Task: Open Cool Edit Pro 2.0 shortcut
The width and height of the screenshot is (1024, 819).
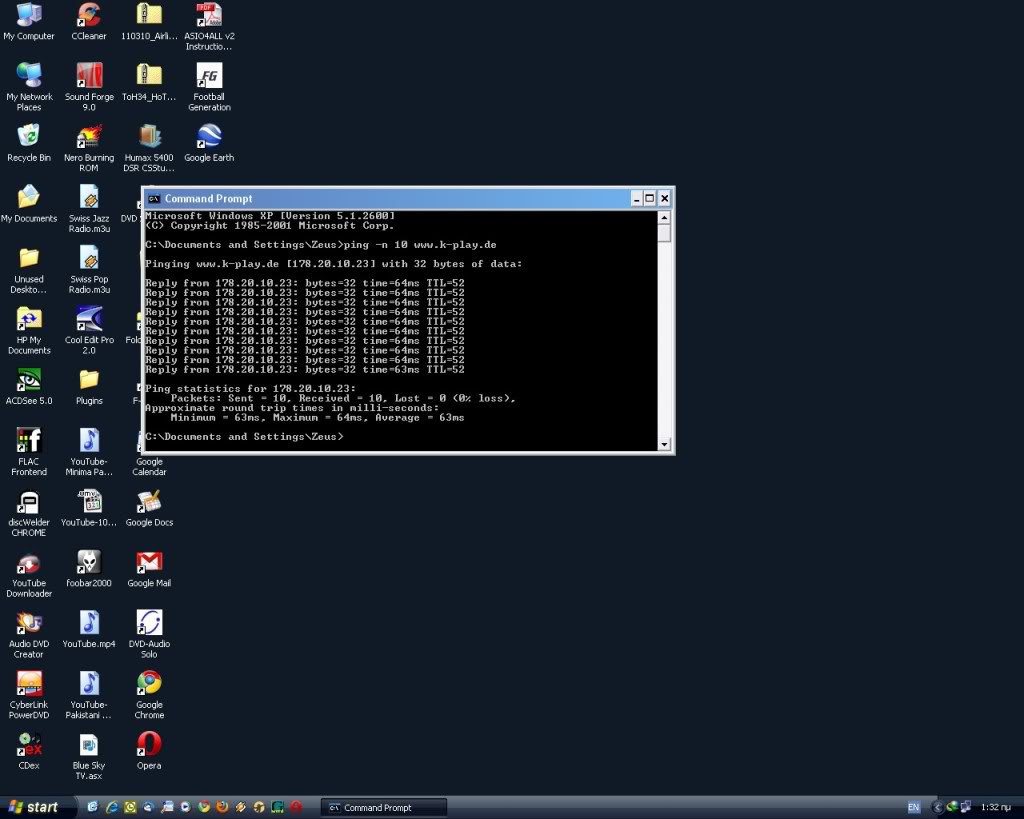Action: [x=89, y=320]
